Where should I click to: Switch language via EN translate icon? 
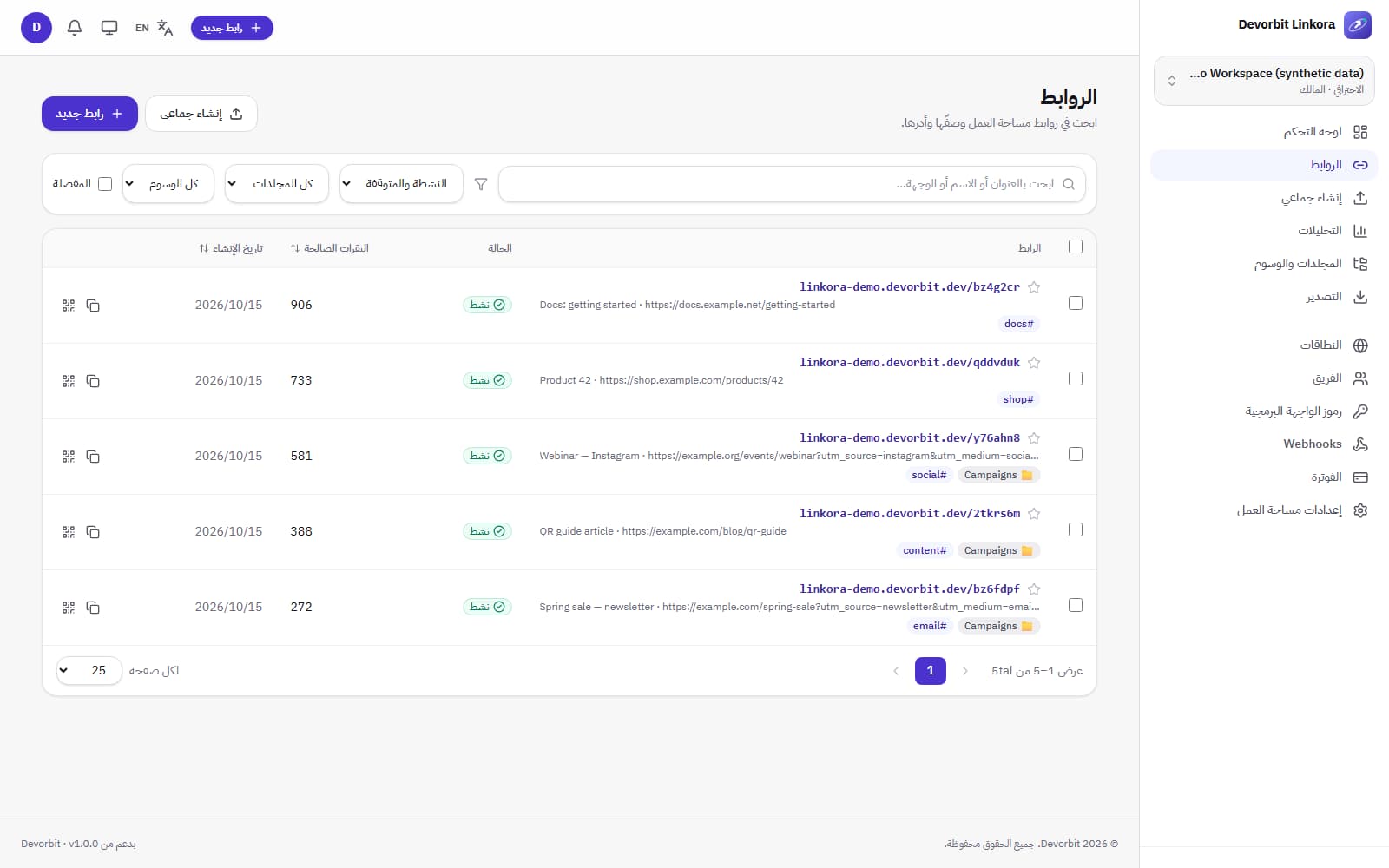[x=154, y=28]
